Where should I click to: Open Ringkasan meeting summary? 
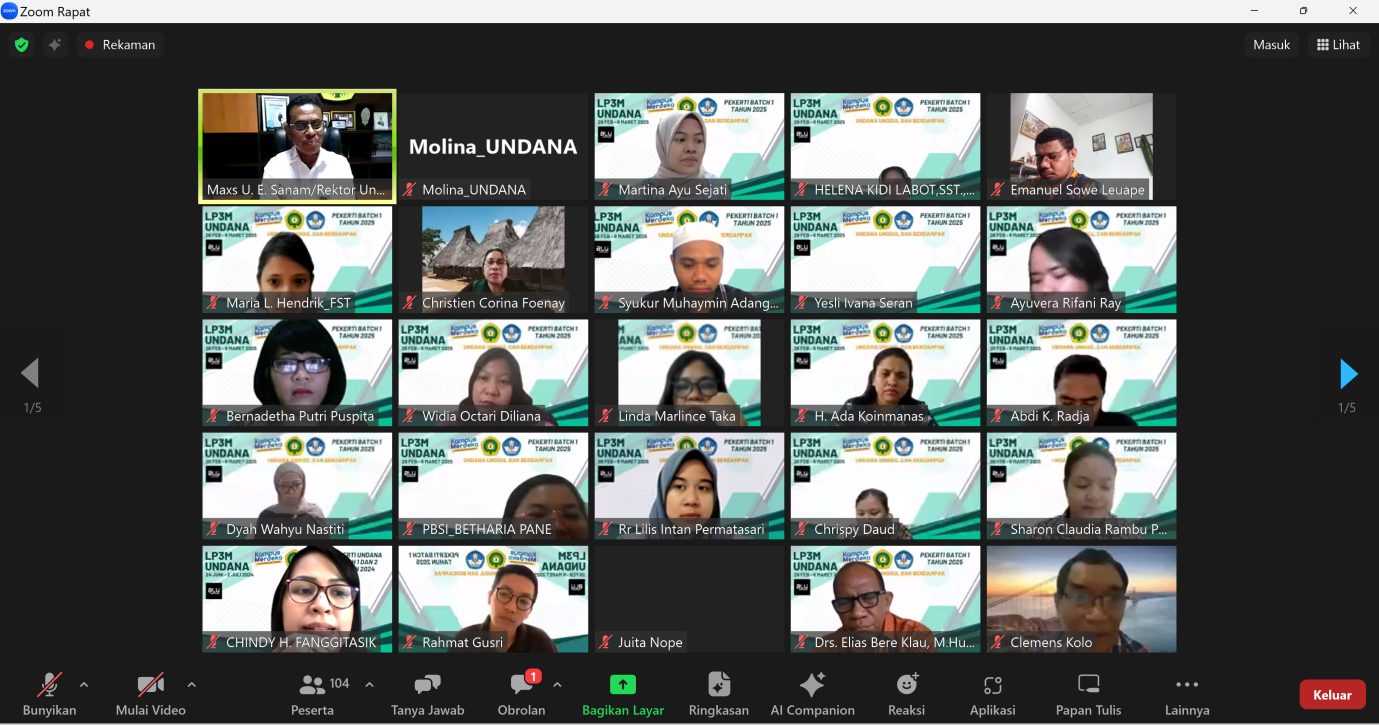pyautogui.click(x=718, y=694)
